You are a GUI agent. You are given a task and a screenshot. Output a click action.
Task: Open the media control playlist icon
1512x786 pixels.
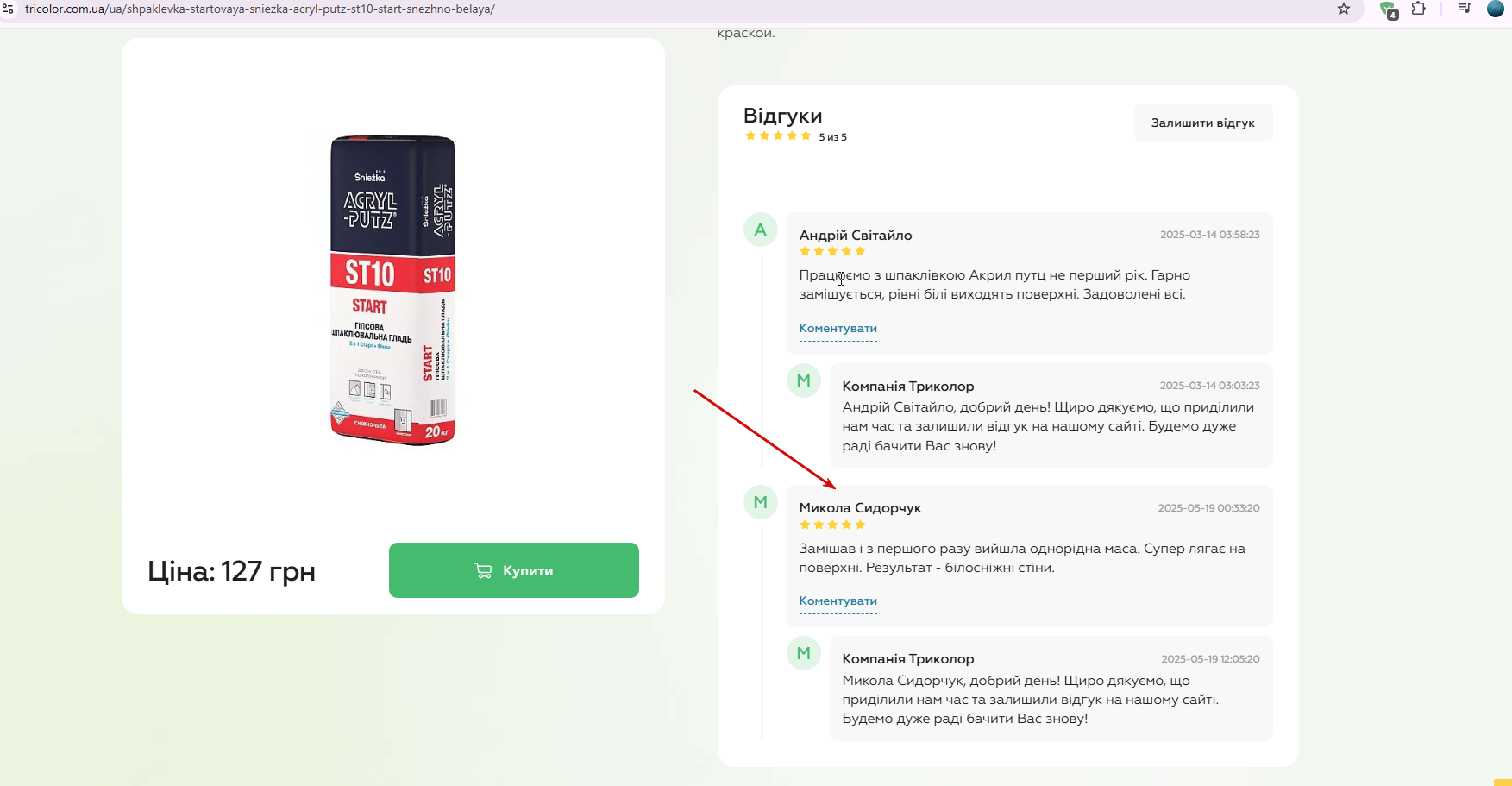[1465, 9]
